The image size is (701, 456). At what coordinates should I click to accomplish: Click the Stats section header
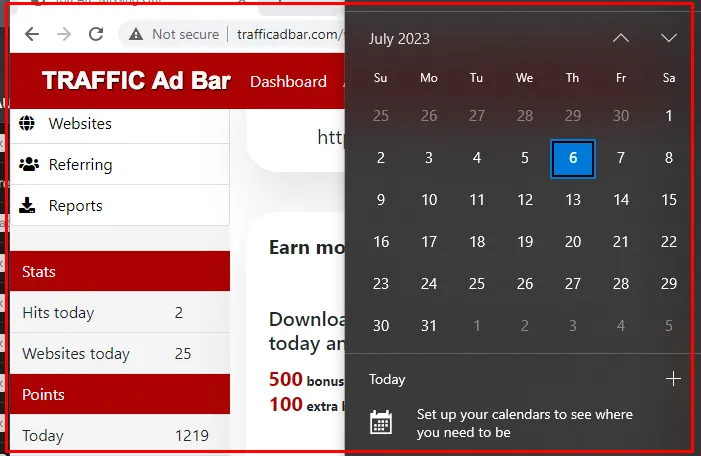click(x=120, y=271)
